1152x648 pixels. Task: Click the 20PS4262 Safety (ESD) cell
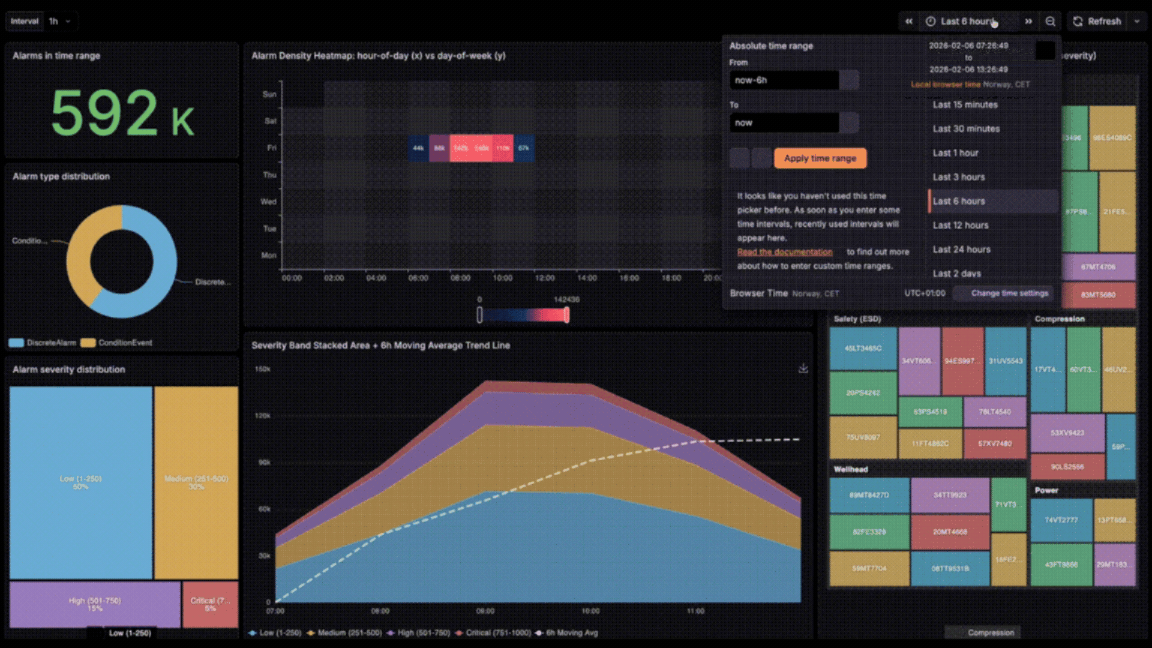point(863,393)
